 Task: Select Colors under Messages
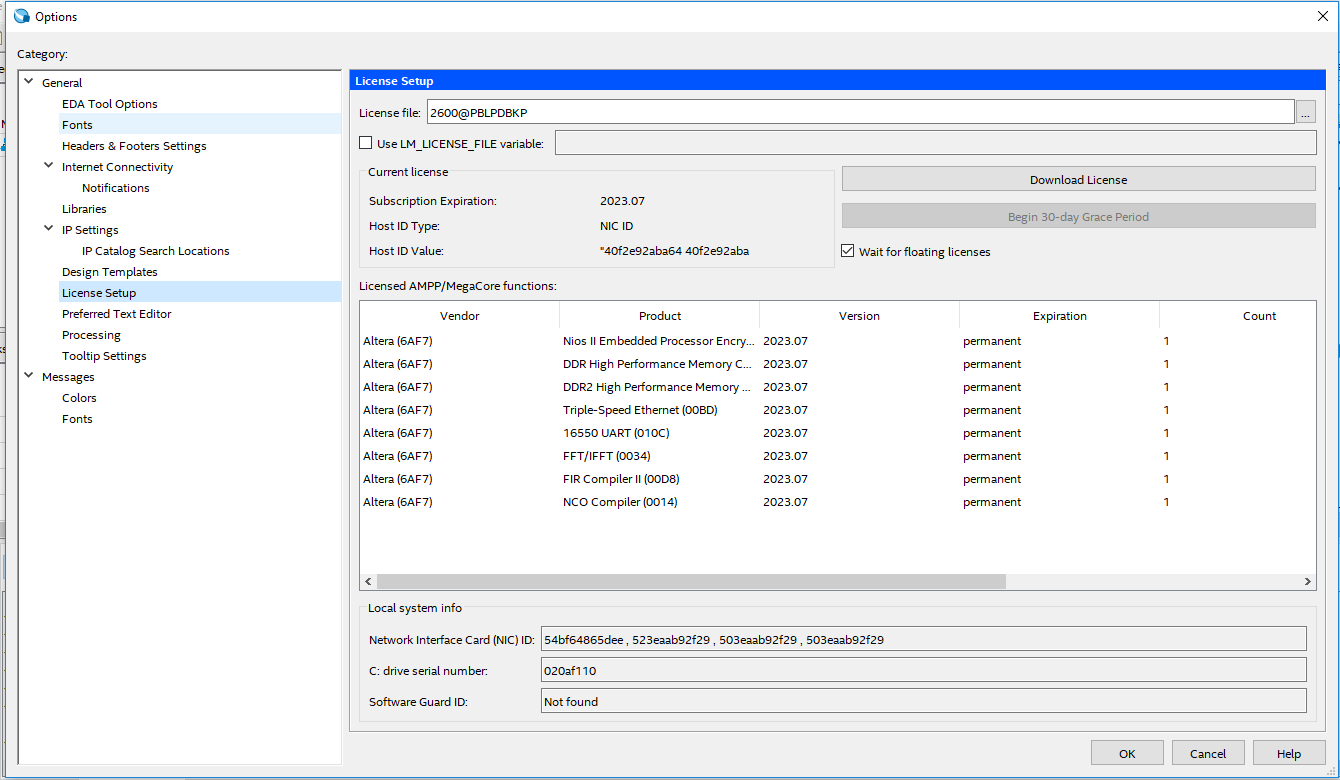pos(79,398)
